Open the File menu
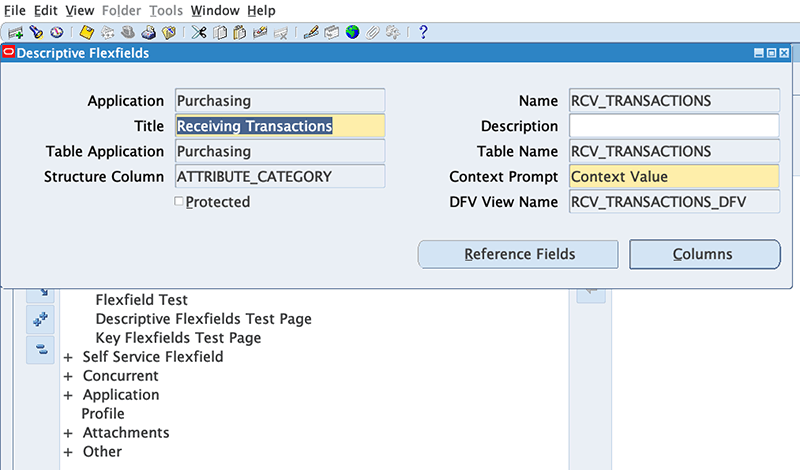 coord(15,10)
